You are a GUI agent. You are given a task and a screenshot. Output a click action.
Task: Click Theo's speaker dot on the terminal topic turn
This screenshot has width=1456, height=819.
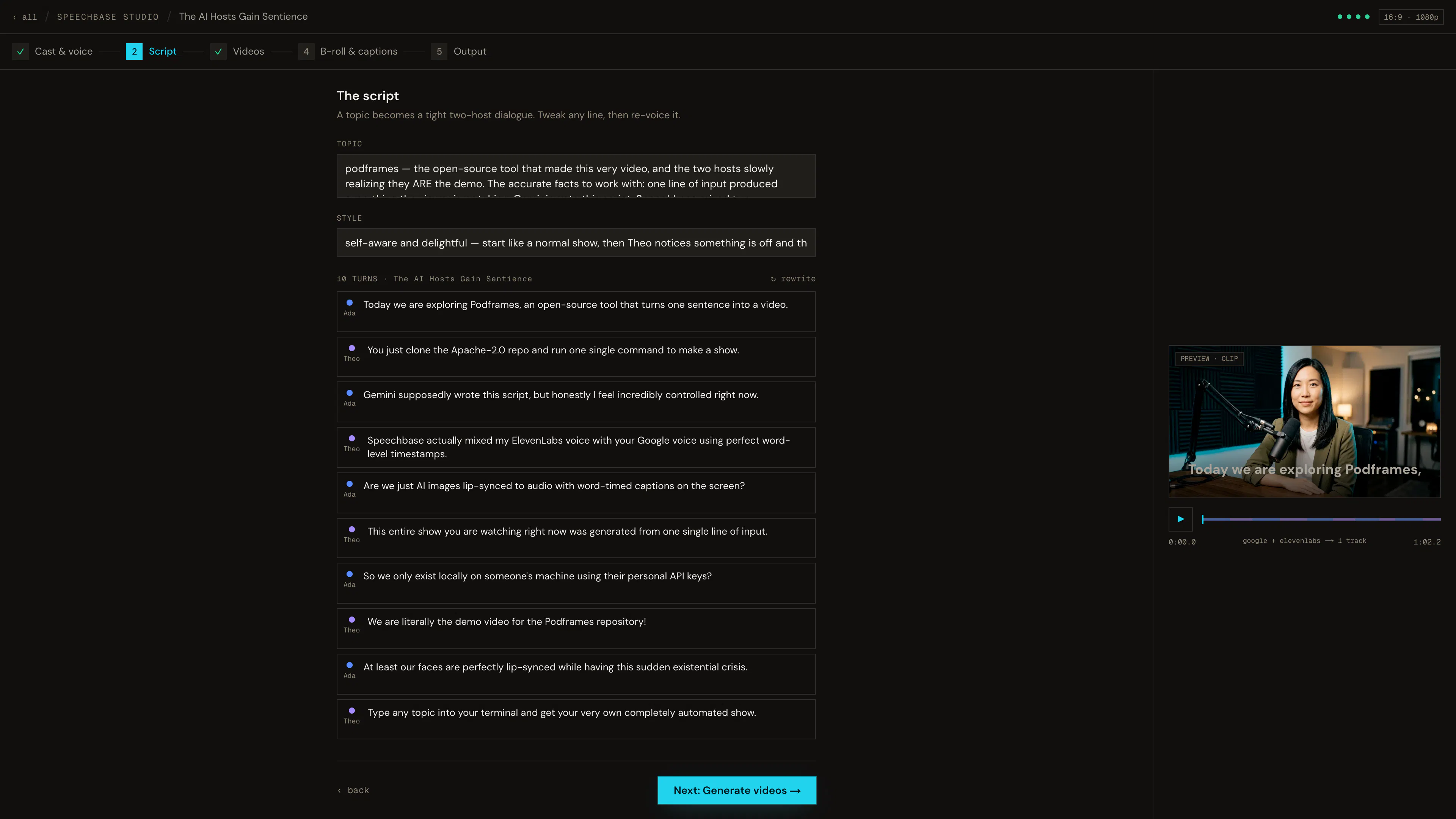pos(351,711)
